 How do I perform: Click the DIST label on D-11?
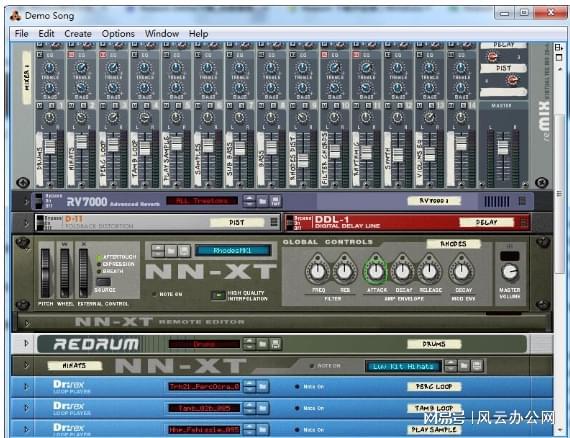click(237, 222)
